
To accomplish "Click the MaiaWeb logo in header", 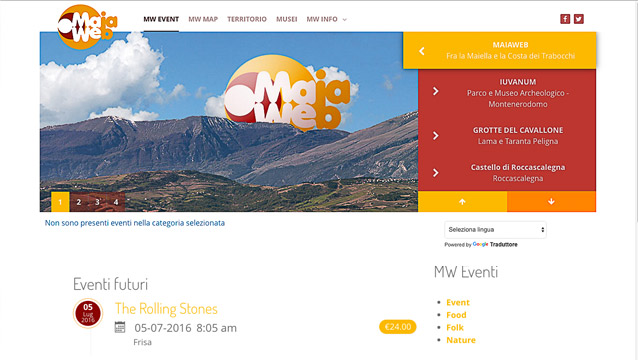I will coord(87,27).
